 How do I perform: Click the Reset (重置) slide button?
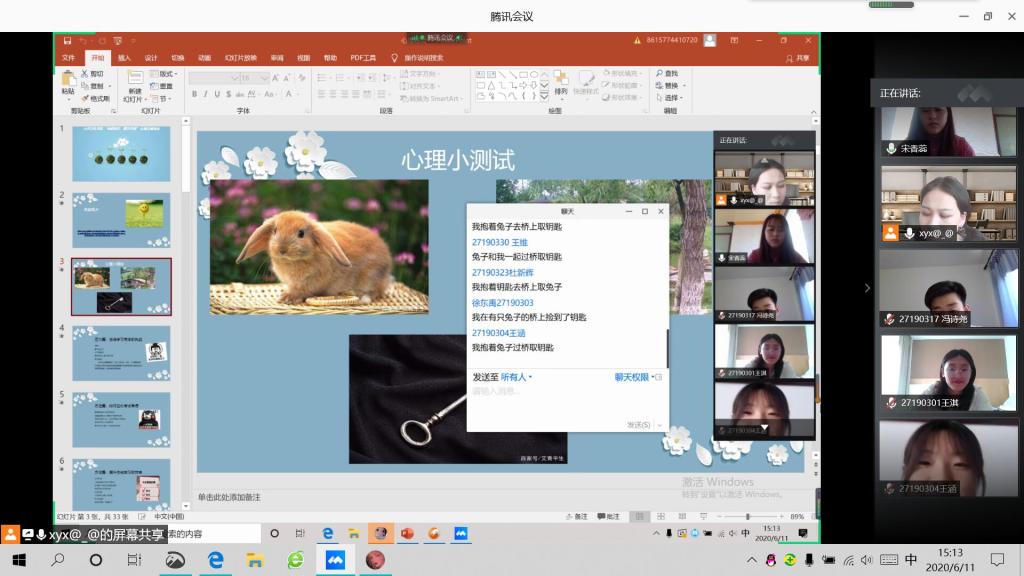click(161, 86)
